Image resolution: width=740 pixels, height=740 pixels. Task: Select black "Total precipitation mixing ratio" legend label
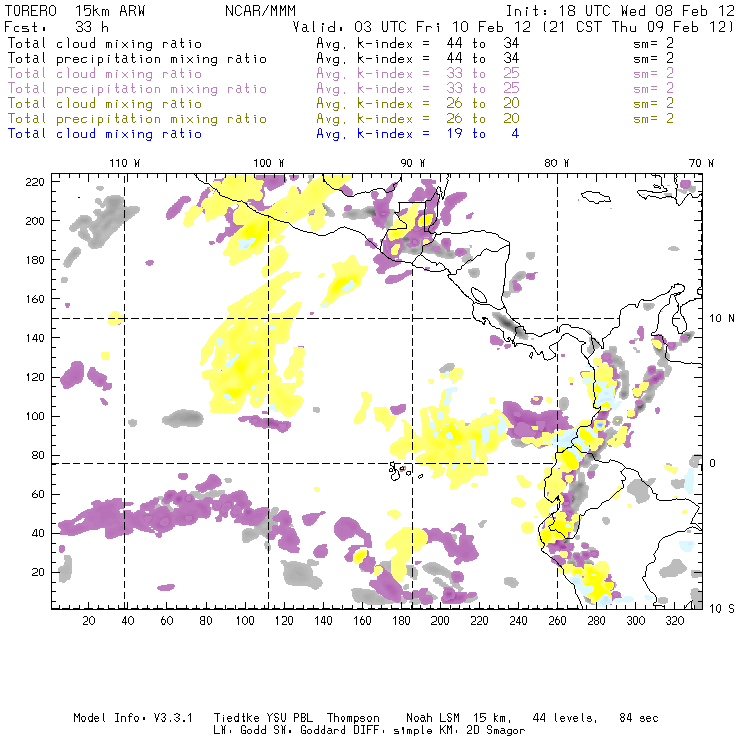tap(137, 59)
